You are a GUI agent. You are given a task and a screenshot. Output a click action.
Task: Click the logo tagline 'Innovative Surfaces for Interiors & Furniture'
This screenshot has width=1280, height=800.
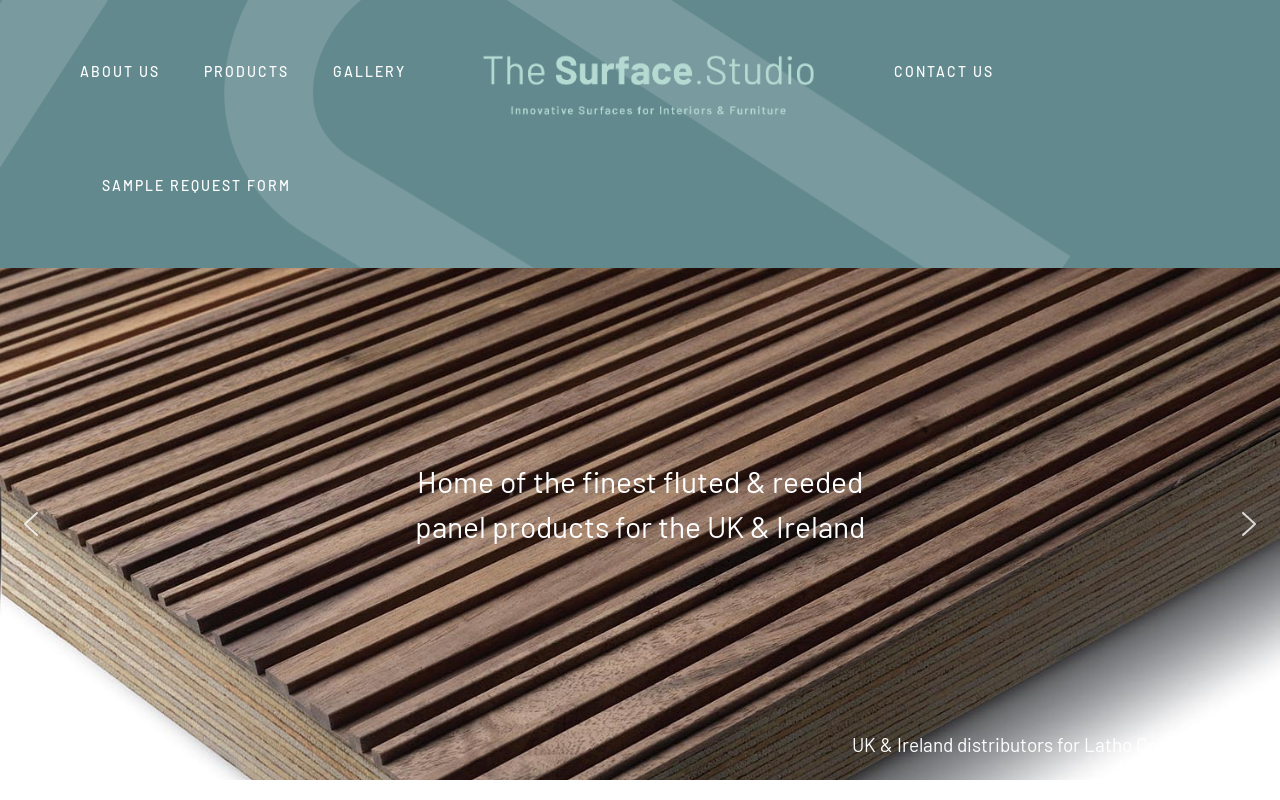[x=648, y=111]
